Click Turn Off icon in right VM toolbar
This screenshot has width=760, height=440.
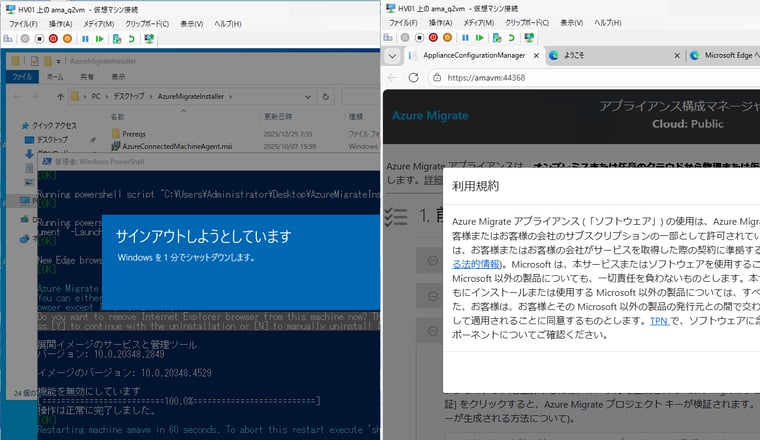(419, 37)
